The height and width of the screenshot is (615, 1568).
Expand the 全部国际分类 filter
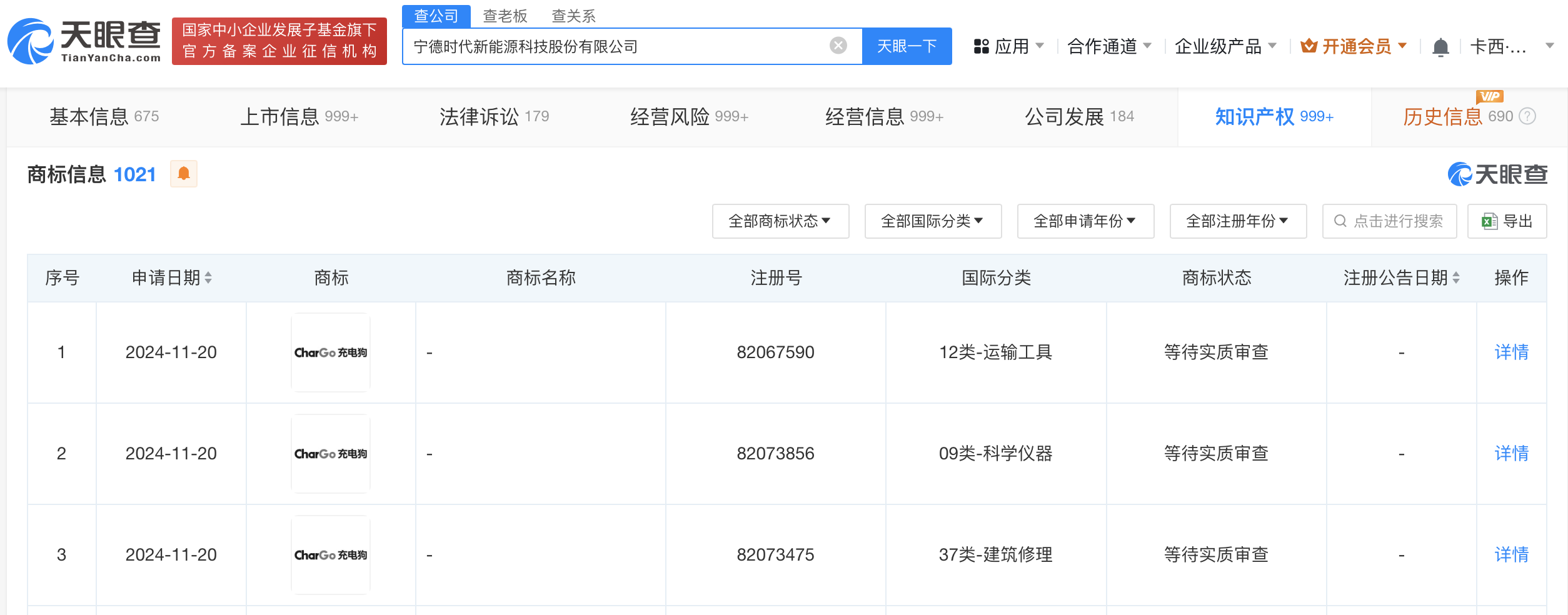tap(932, 221)
